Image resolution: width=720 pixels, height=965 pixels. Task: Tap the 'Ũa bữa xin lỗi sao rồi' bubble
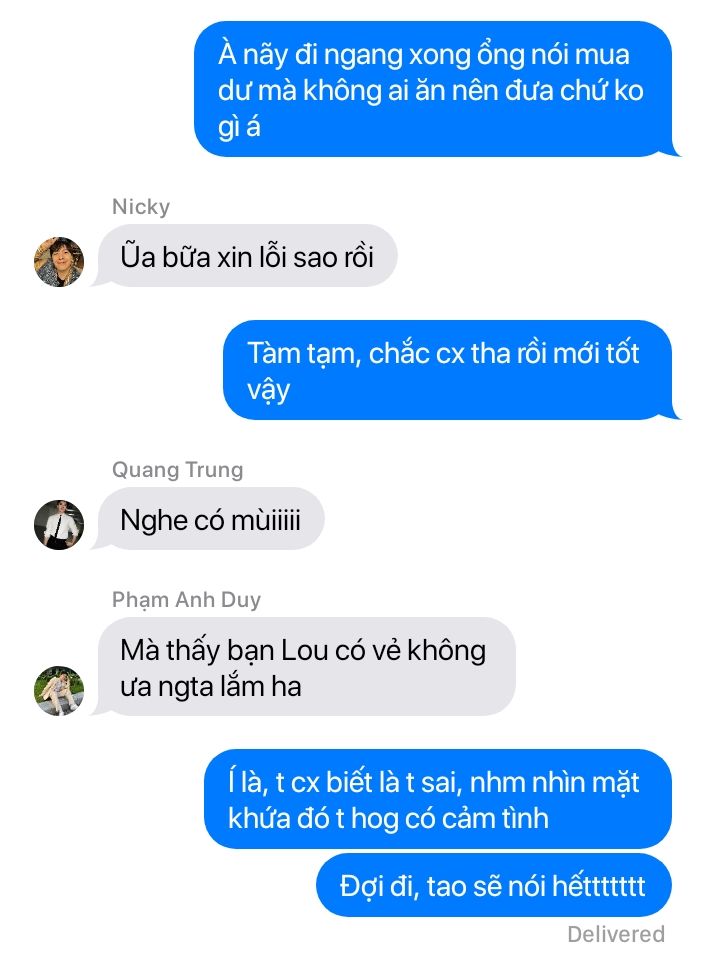[x=244, y=255]
